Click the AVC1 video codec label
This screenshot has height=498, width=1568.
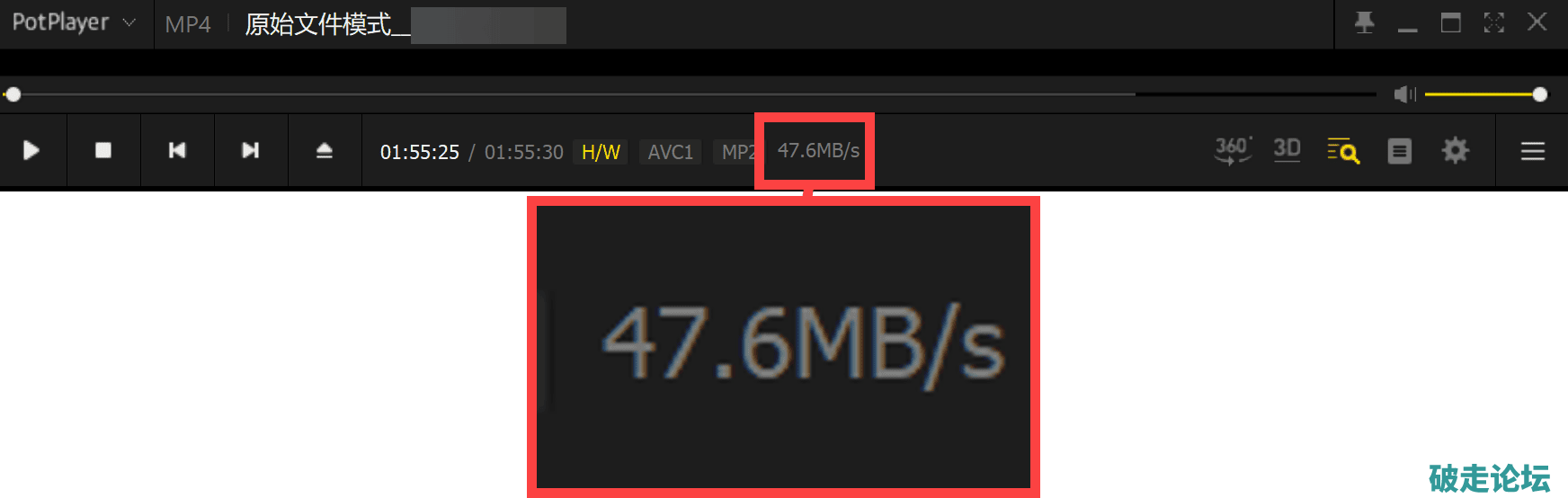coord(671,152)
